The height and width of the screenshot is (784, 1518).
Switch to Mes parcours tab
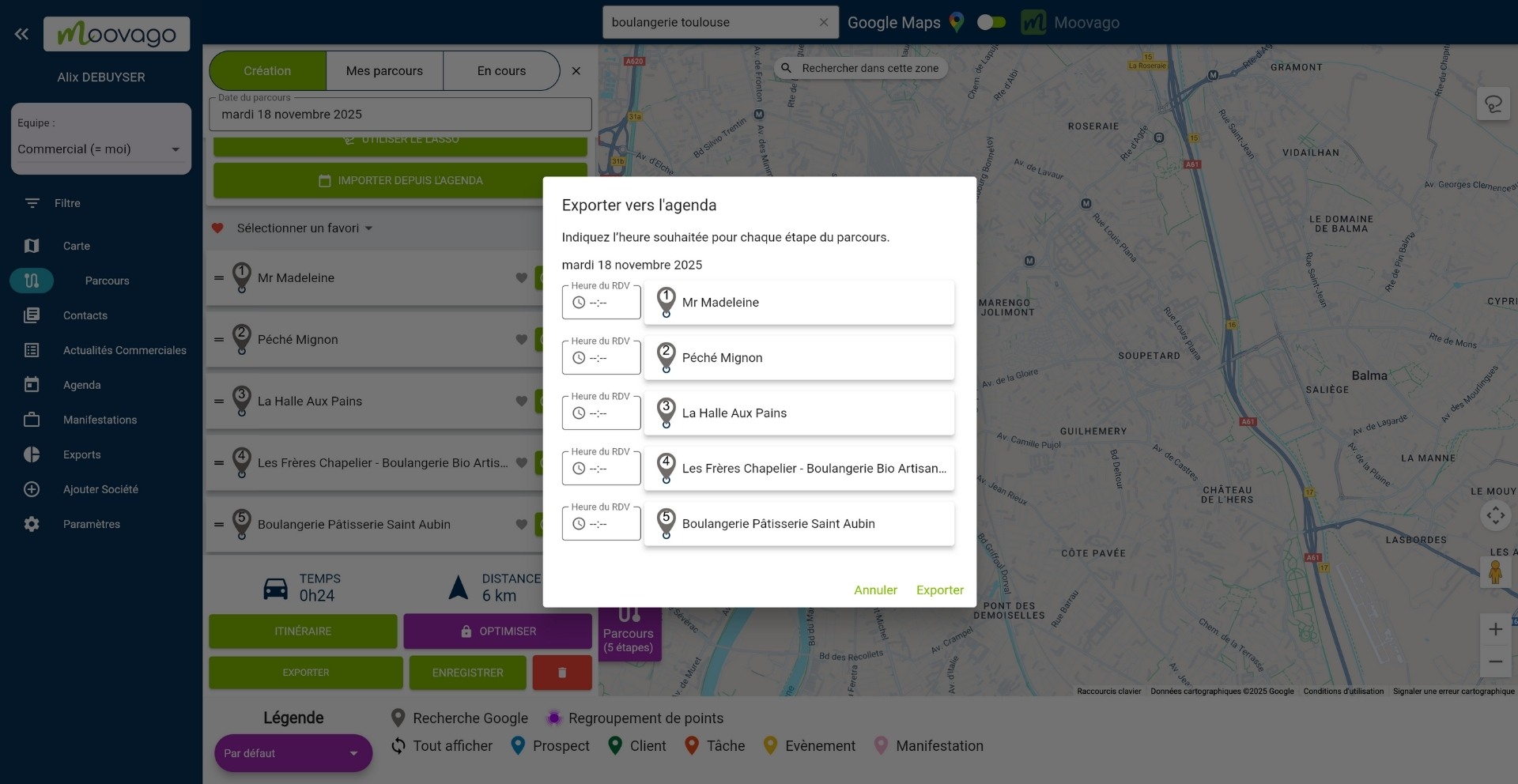[384, 71]
